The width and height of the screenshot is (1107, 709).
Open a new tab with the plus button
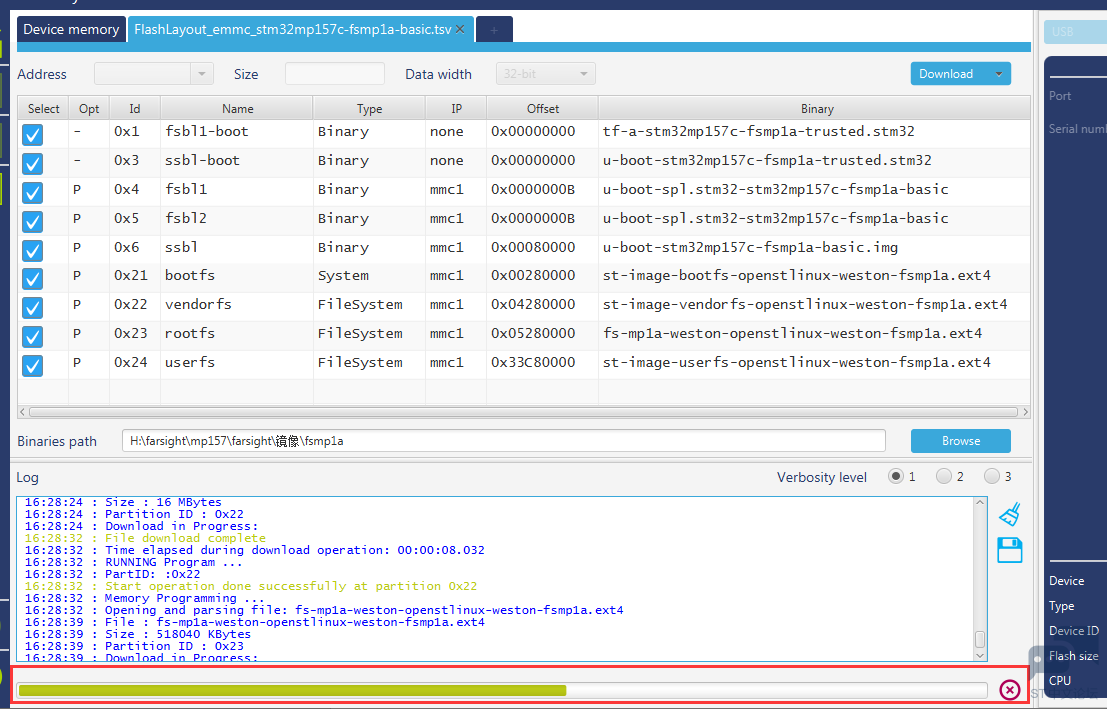494,30
